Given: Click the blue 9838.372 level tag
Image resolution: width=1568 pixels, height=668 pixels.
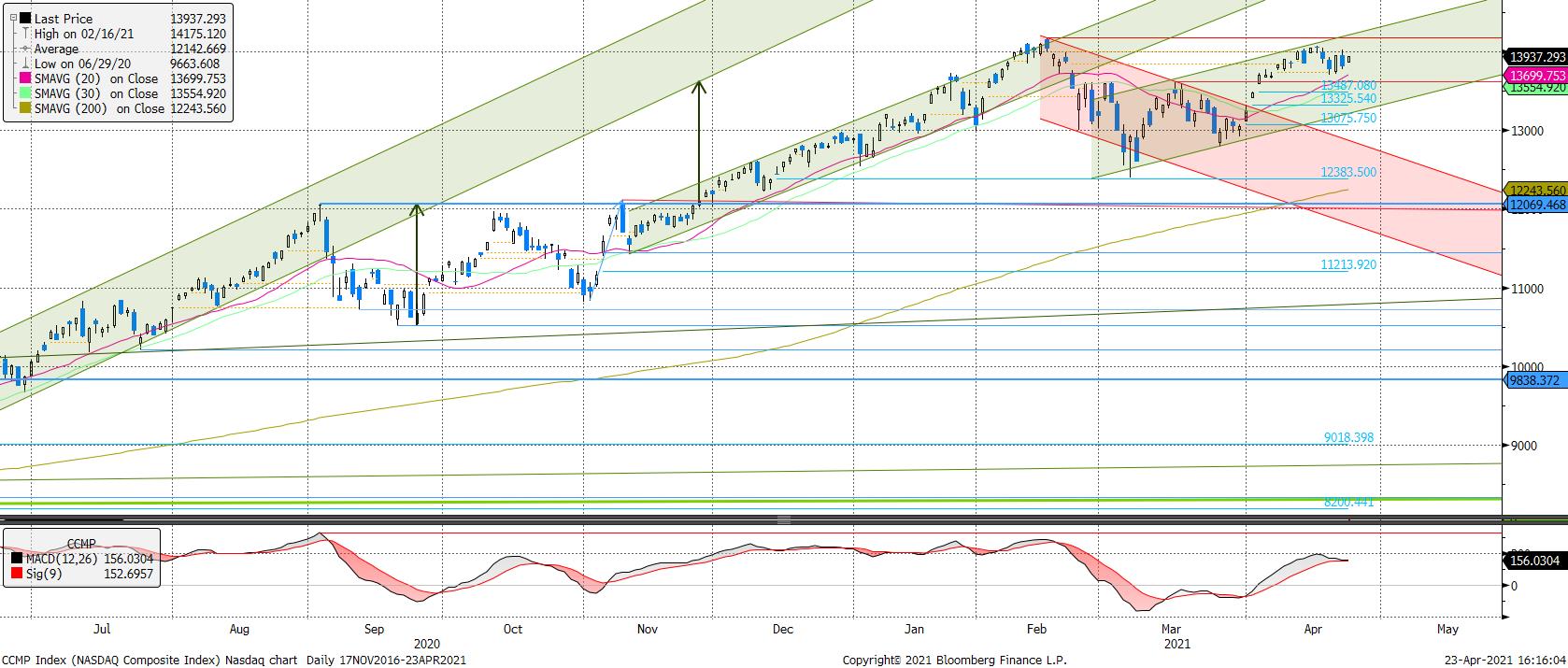Looking at the screenshot, I should point(1536,380).
